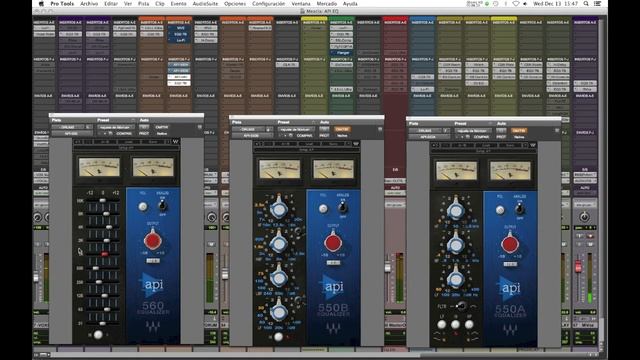Image resolution: width=640 pixels, height=360 pixels.
Task: Click the red OUTPUT knob on API 560
Action: coord(153,240)
